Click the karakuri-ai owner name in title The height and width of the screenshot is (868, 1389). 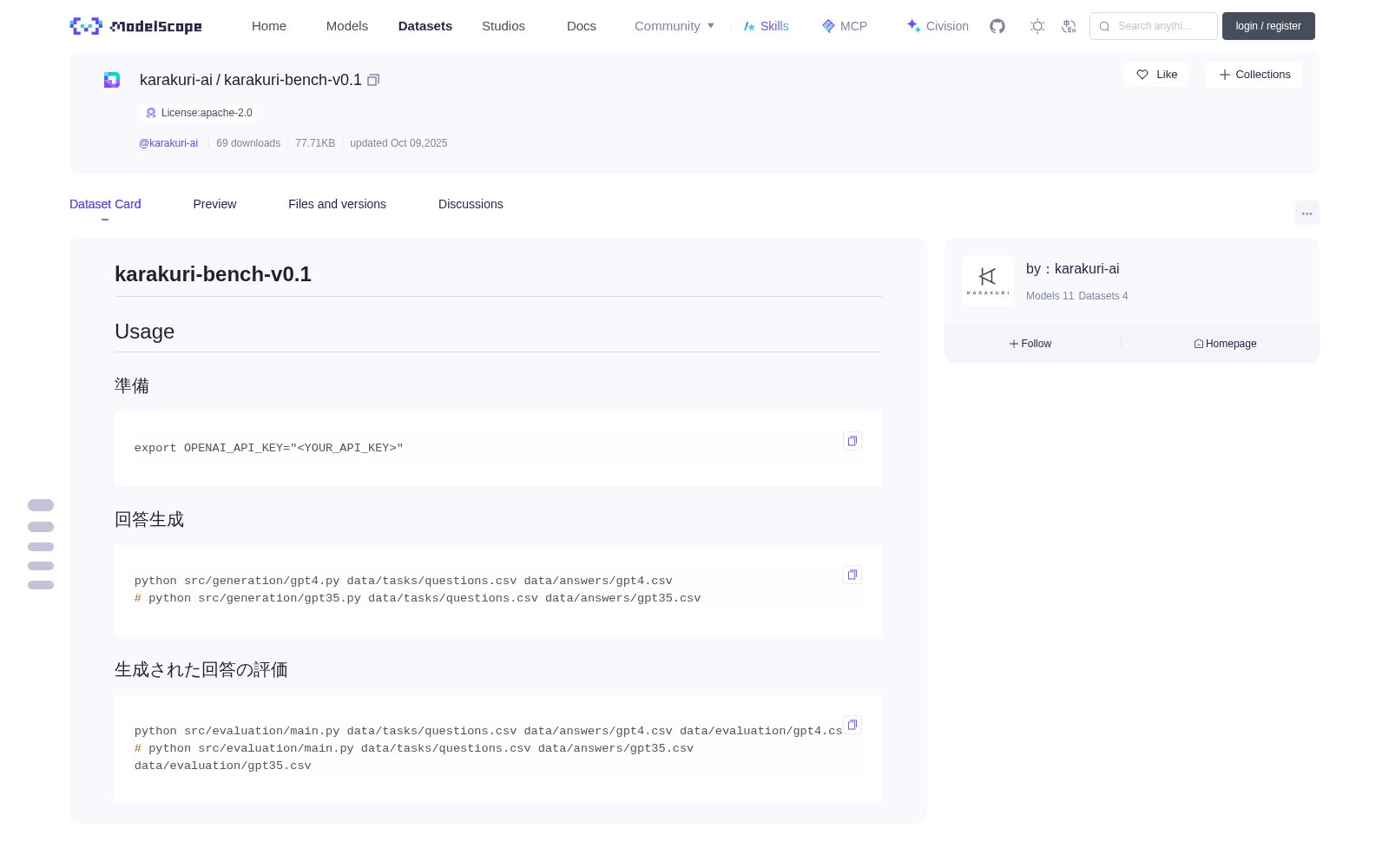(x=176, y=80)
